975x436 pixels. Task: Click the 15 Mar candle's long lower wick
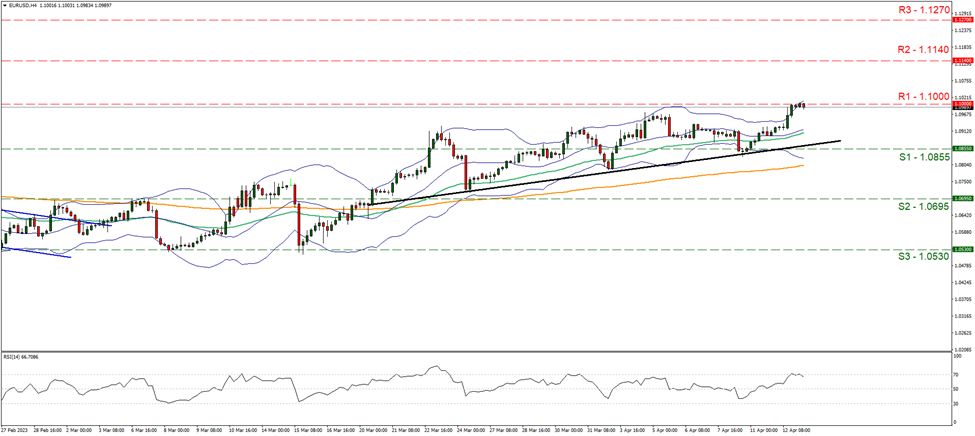(x=301, y=248)
